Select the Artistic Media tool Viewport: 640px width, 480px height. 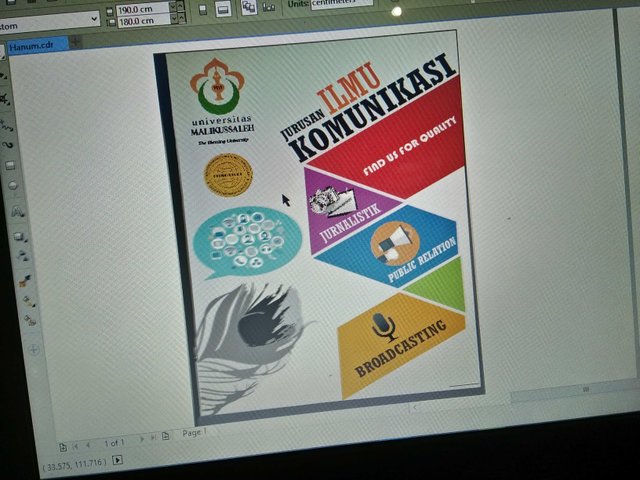pos(8,145)
